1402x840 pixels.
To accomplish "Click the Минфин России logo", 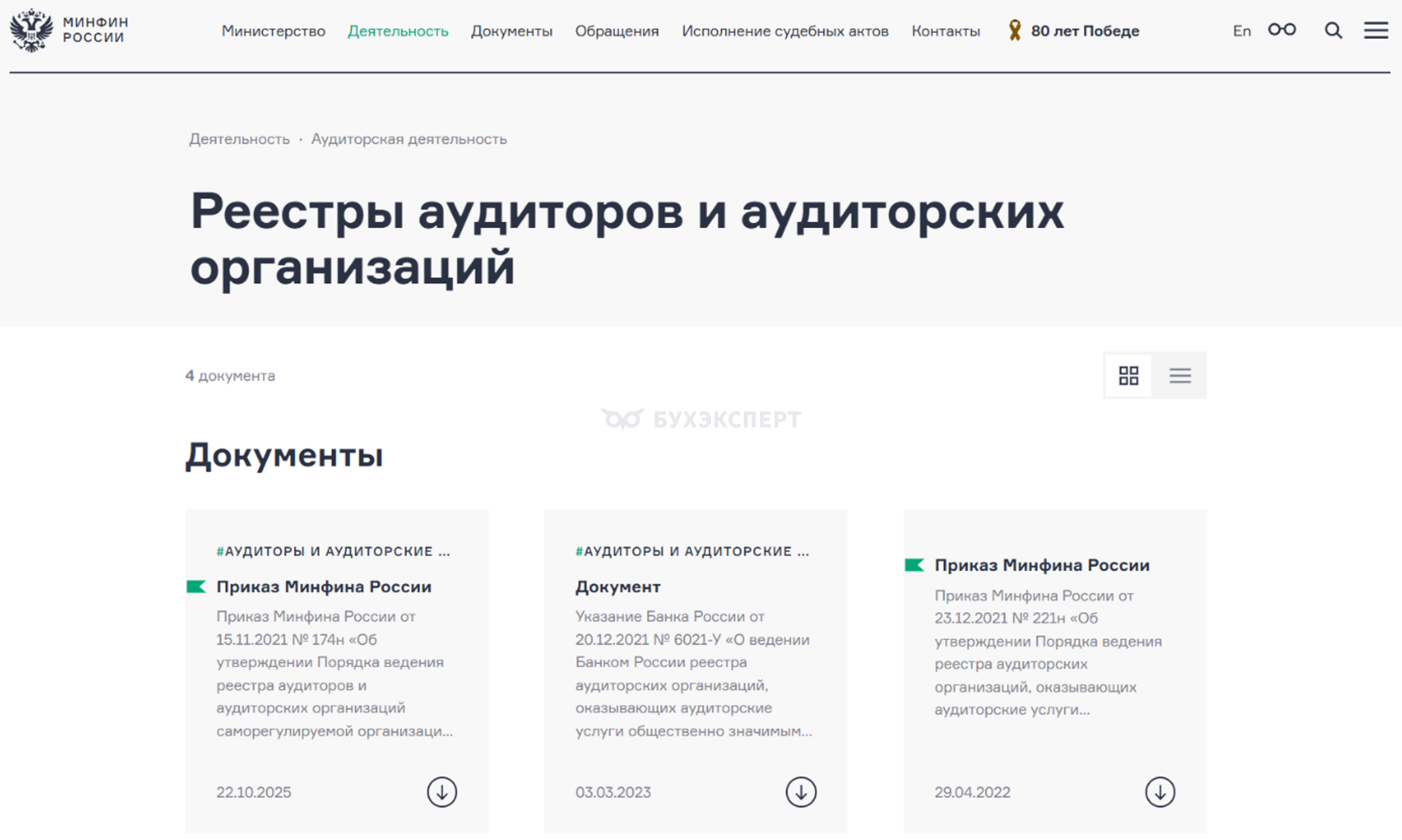I will (x=68, y=30).
